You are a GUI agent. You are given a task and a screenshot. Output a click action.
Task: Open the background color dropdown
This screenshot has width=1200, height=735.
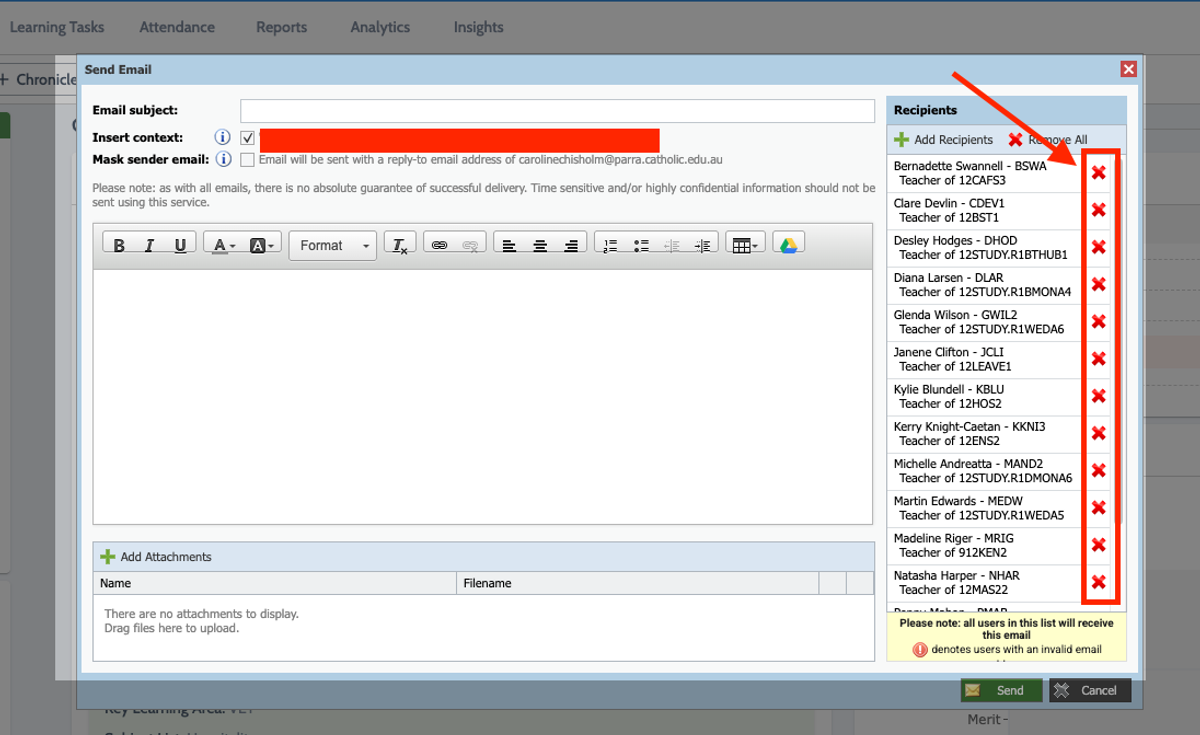pyautogui.click(x=263, y=245)
